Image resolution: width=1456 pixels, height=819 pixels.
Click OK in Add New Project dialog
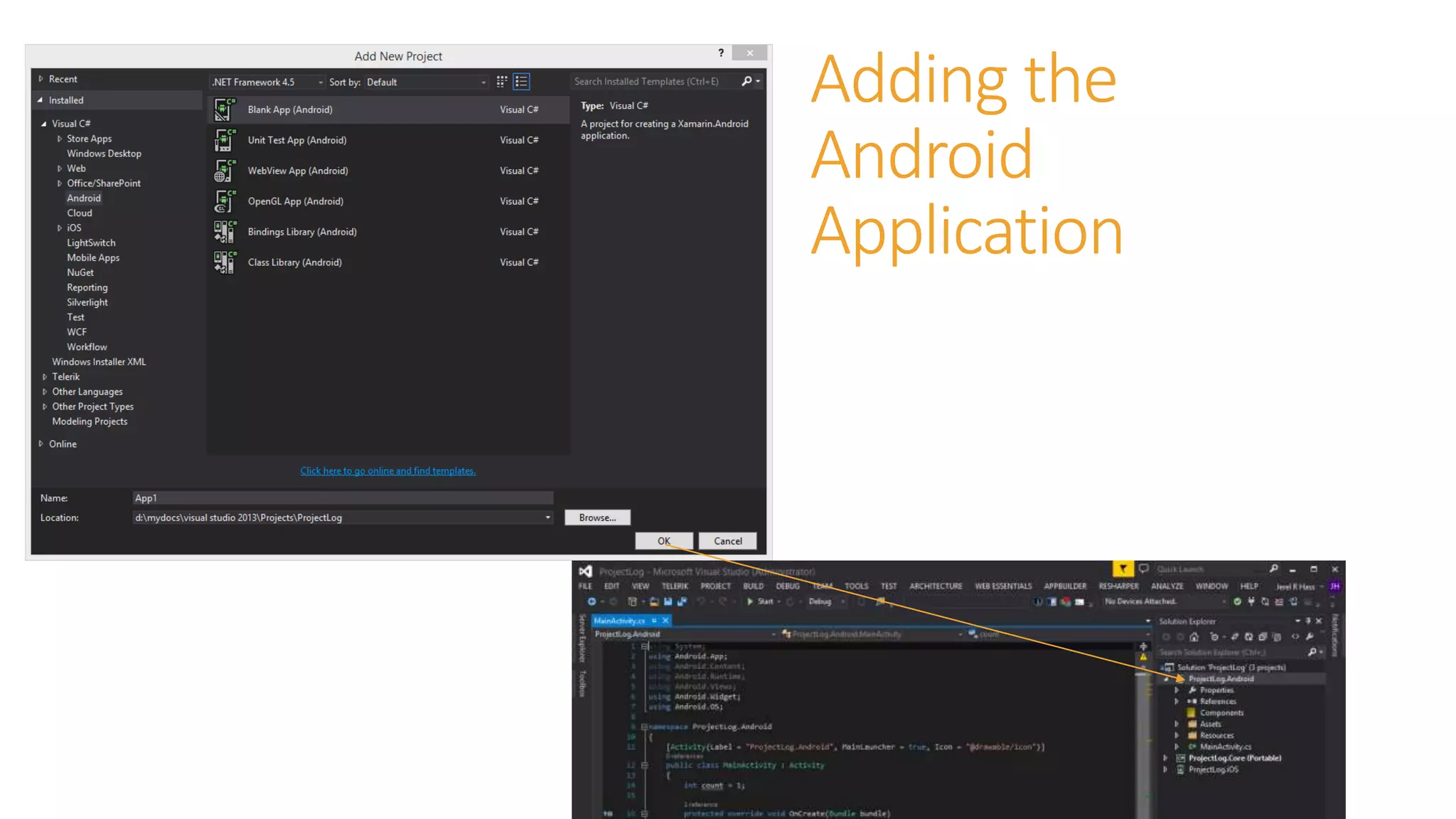pyautogui.click(x=664, y=541)
